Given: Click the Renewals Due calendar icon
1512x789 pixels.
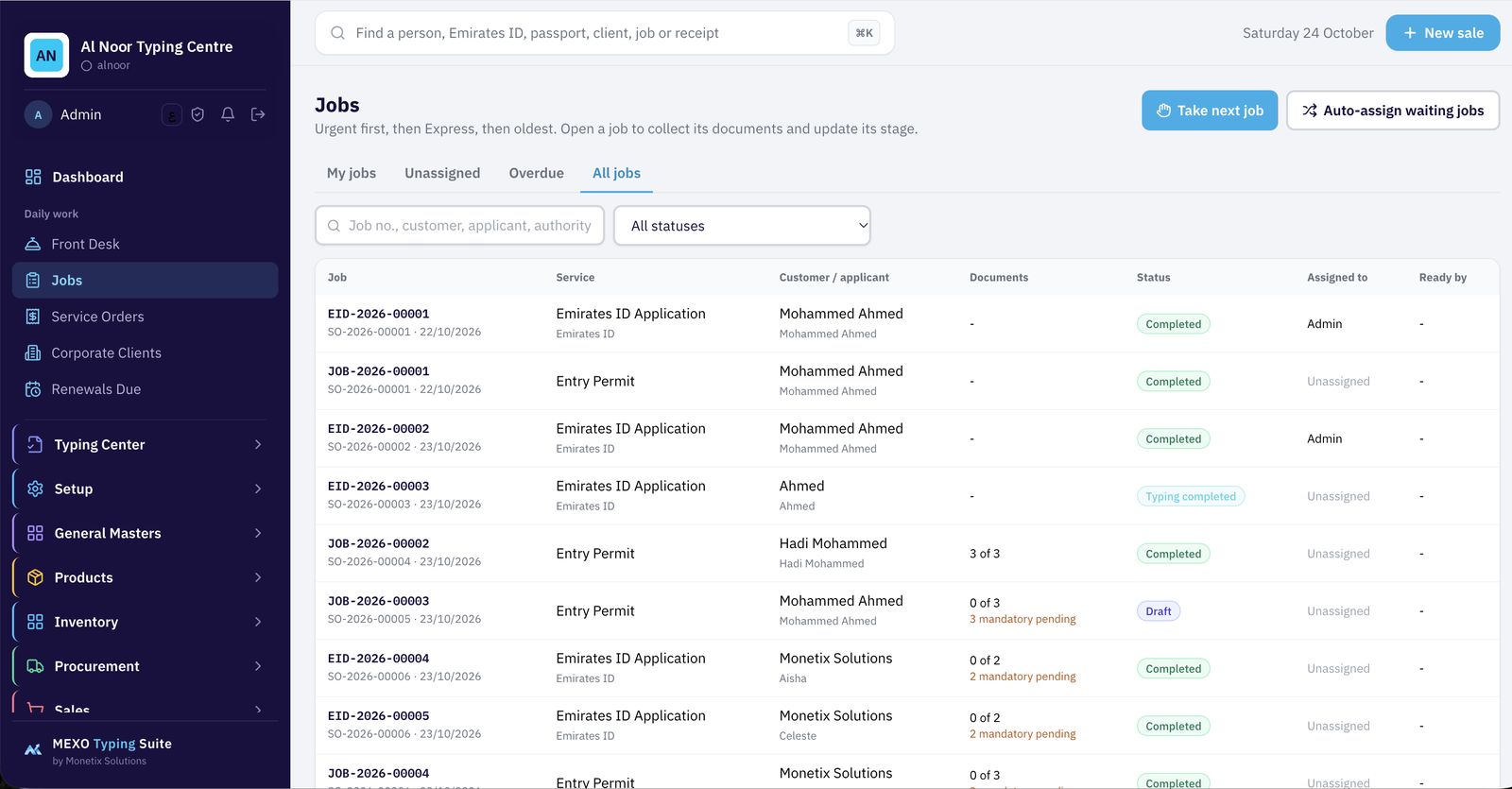Looking at the screenshot, I should pyautogui.click(x=33, y=389).
